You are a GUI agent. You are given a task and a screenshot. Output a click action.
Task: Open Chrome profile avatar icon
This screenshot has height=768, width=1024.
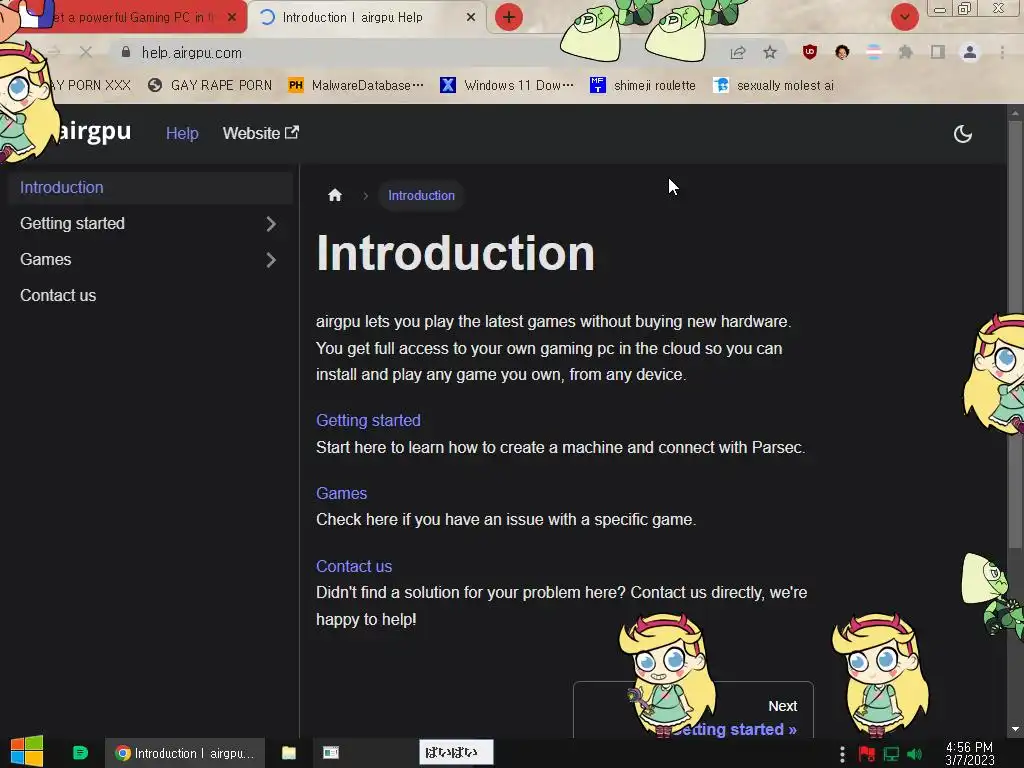coord(970,52)
